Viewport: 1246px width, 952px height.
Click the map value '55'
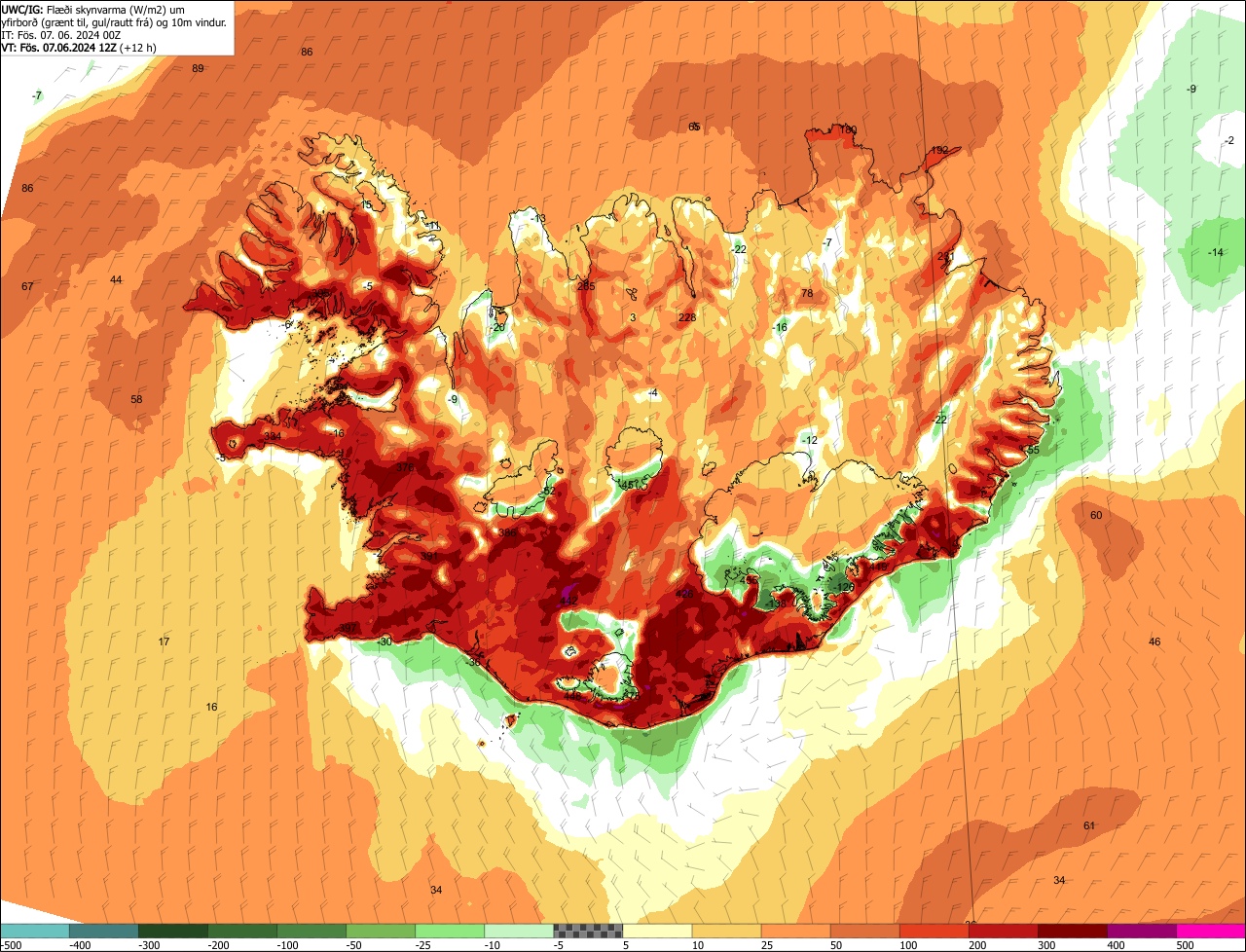click(1034, 451)
